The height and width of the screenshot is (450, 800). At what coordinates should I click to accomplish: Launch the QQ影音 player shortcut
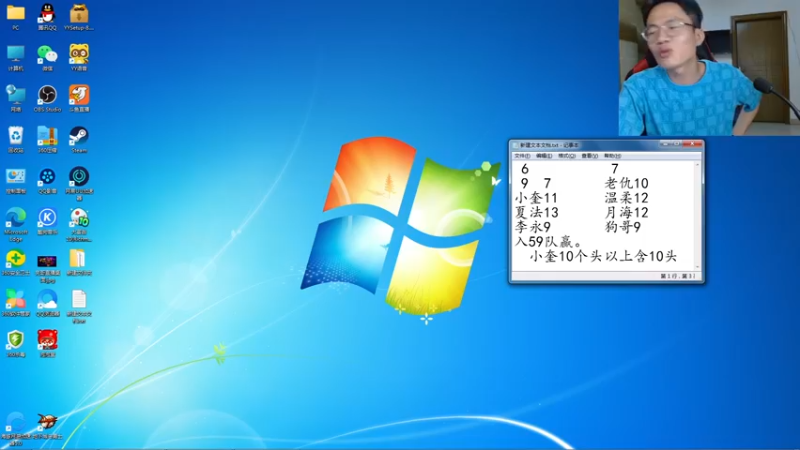[47, 177]
